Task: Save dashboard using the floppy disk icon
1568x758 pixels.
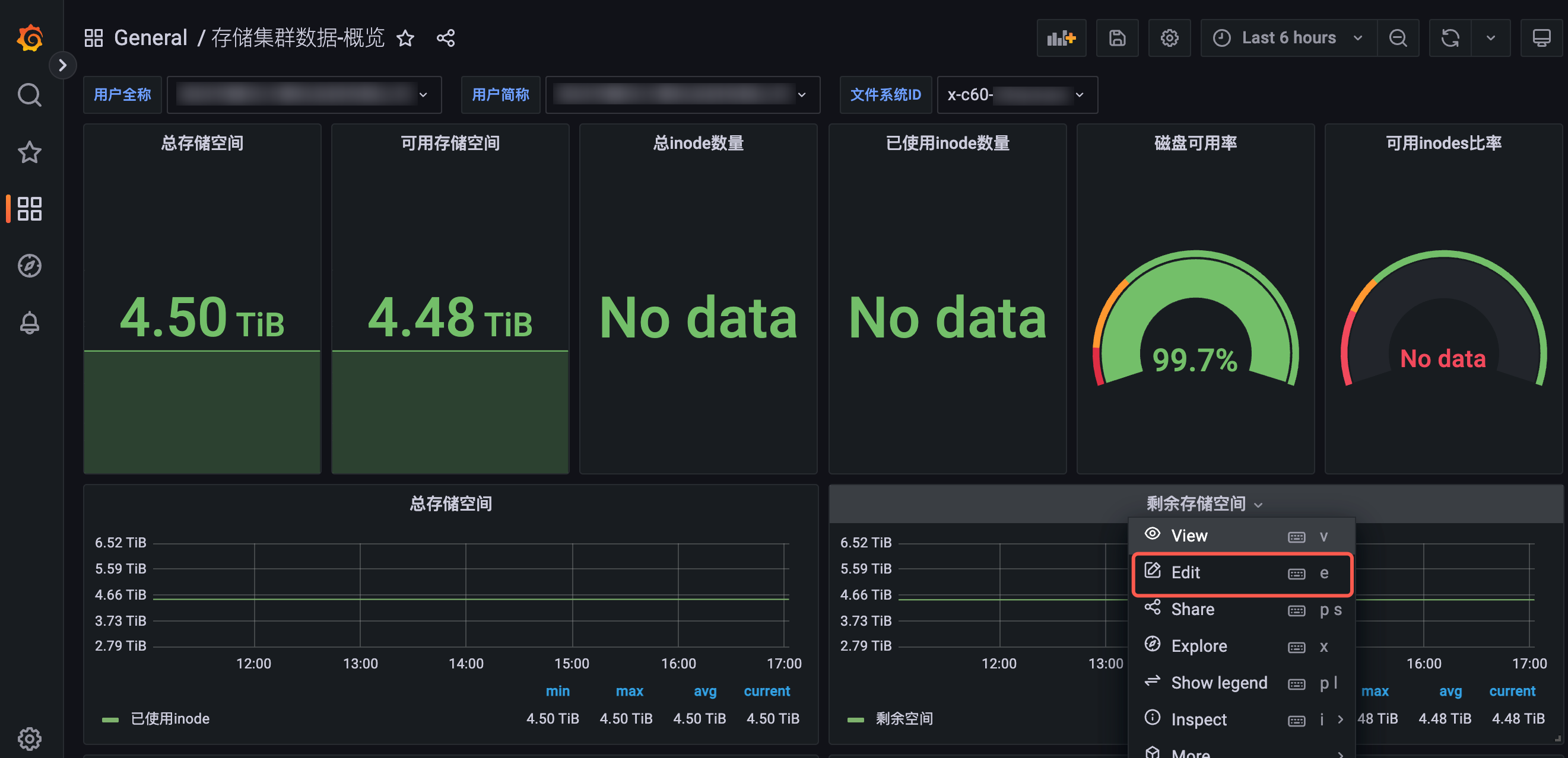Action: pos(1117,39)
